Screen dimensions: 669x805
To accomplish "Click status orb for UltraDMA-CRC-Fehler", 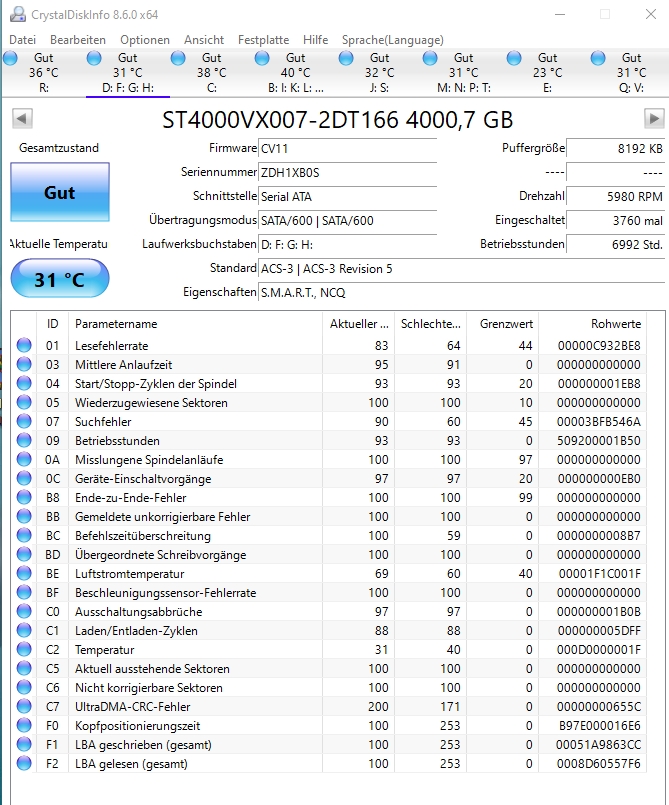I will pos(24,706).
